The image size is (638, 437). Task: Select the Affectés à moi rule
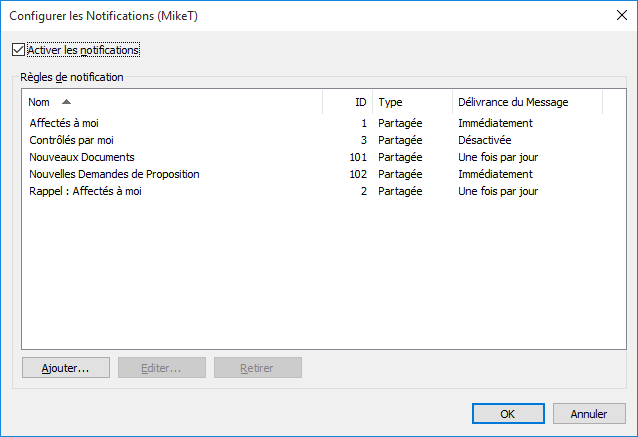[x=64, y=123]
